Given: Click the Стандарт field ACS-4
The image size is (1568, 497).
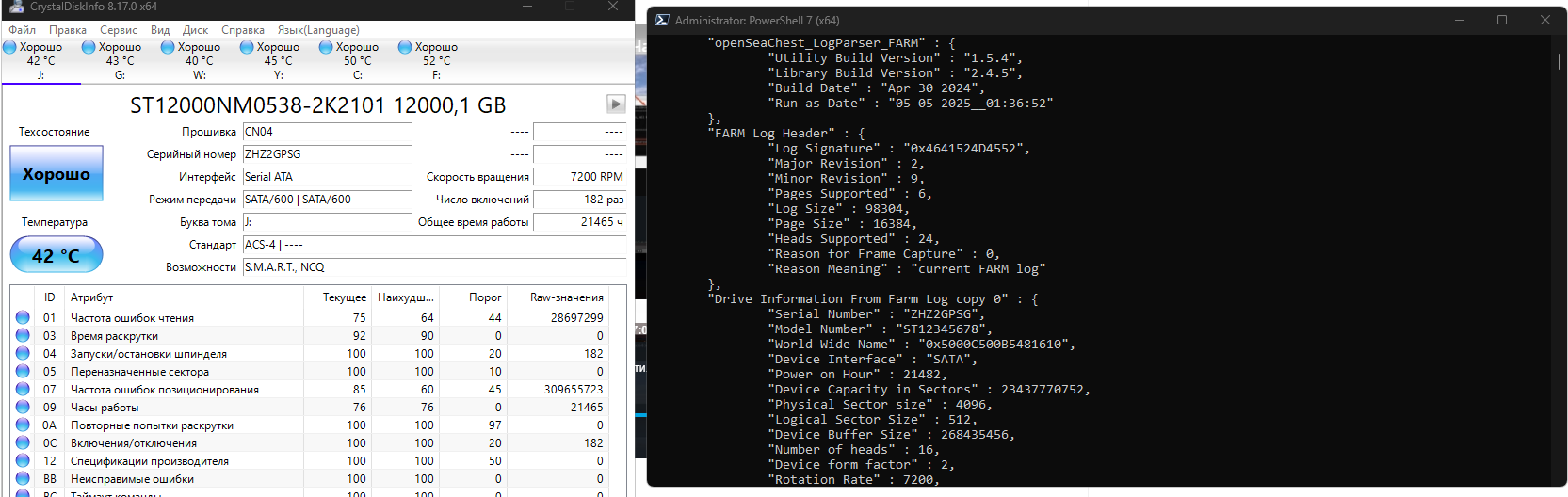Looking at the screenshot, I should (x=434, y=245).
